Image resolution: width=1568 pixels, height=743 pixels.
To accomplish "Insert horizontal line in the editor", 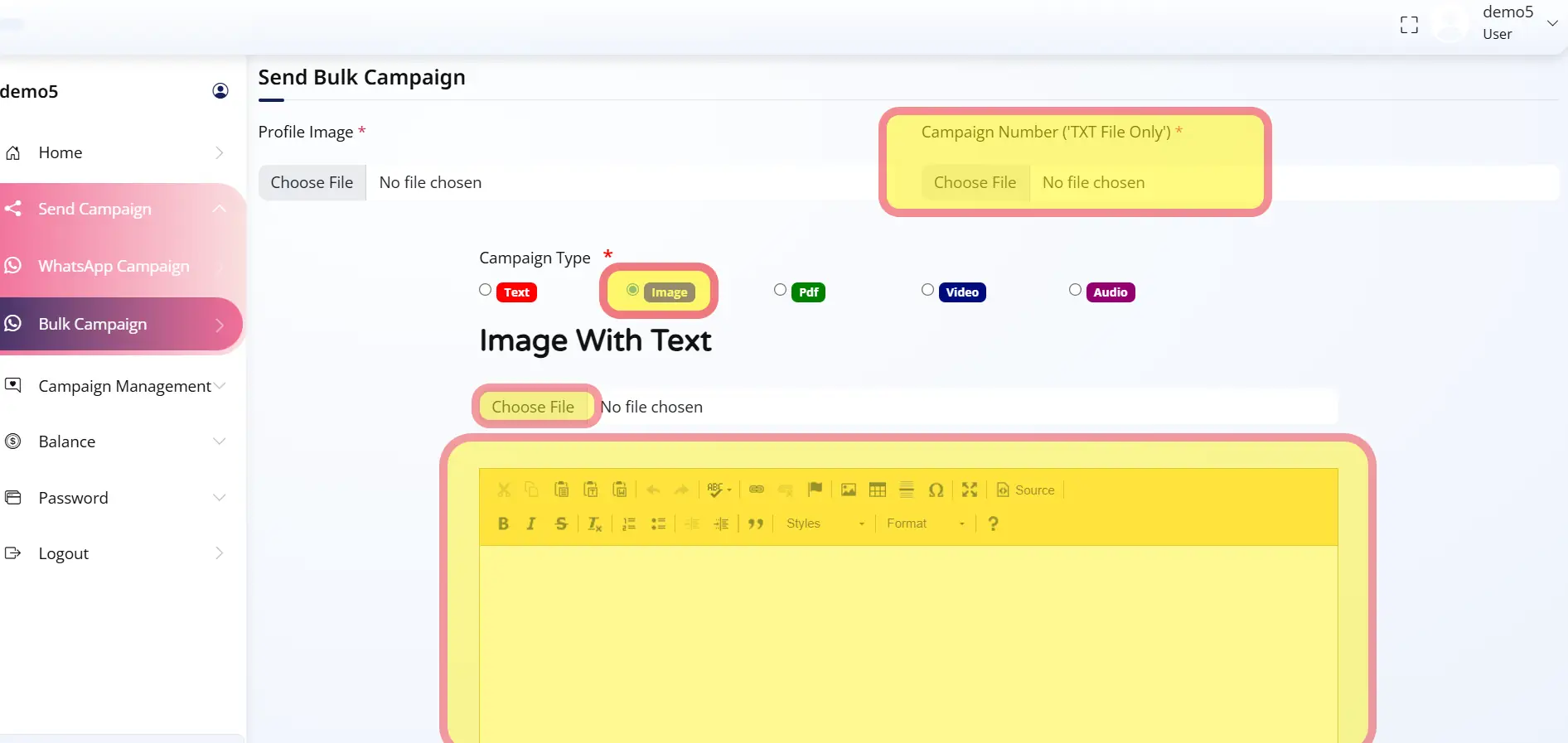I will (x=907, y=490).
